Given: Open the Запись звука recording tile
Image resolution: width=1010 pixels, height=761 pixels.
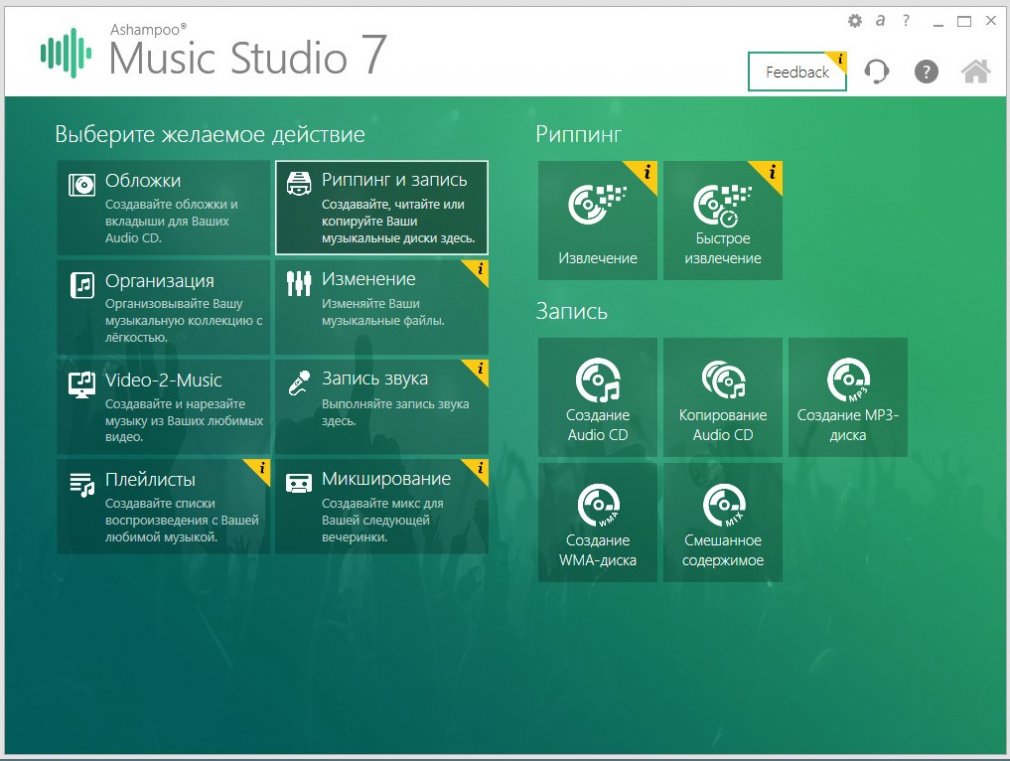Looking at the screenshot, I should 381,407.
